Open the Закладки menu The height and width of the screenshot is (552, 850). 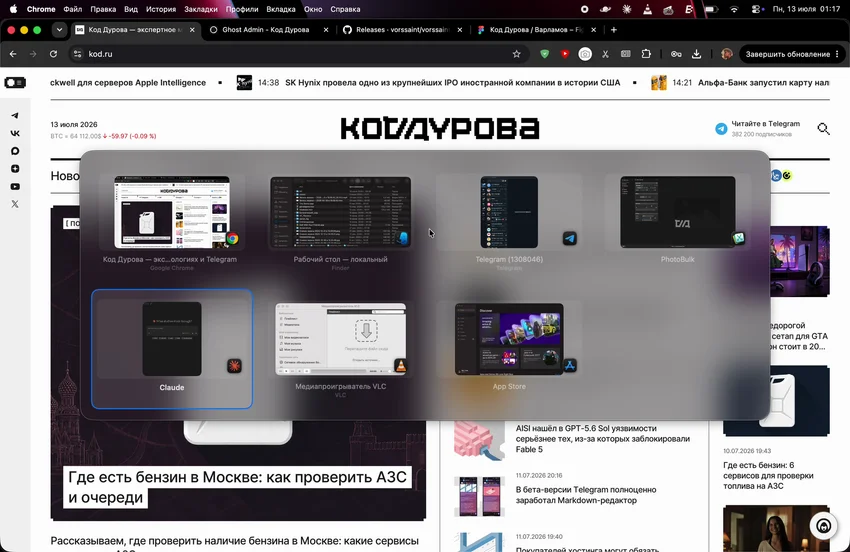point(201,9)
